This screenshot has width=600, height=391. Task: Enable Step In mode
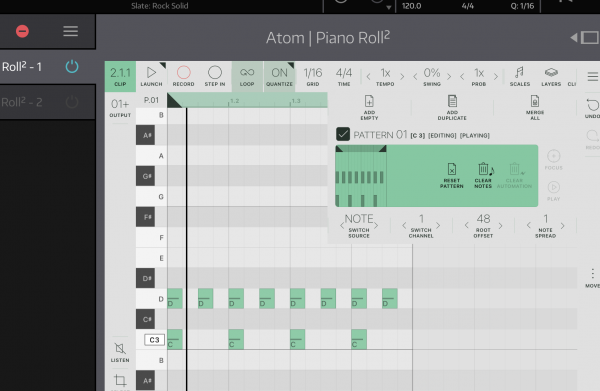(x=215, y=72)
